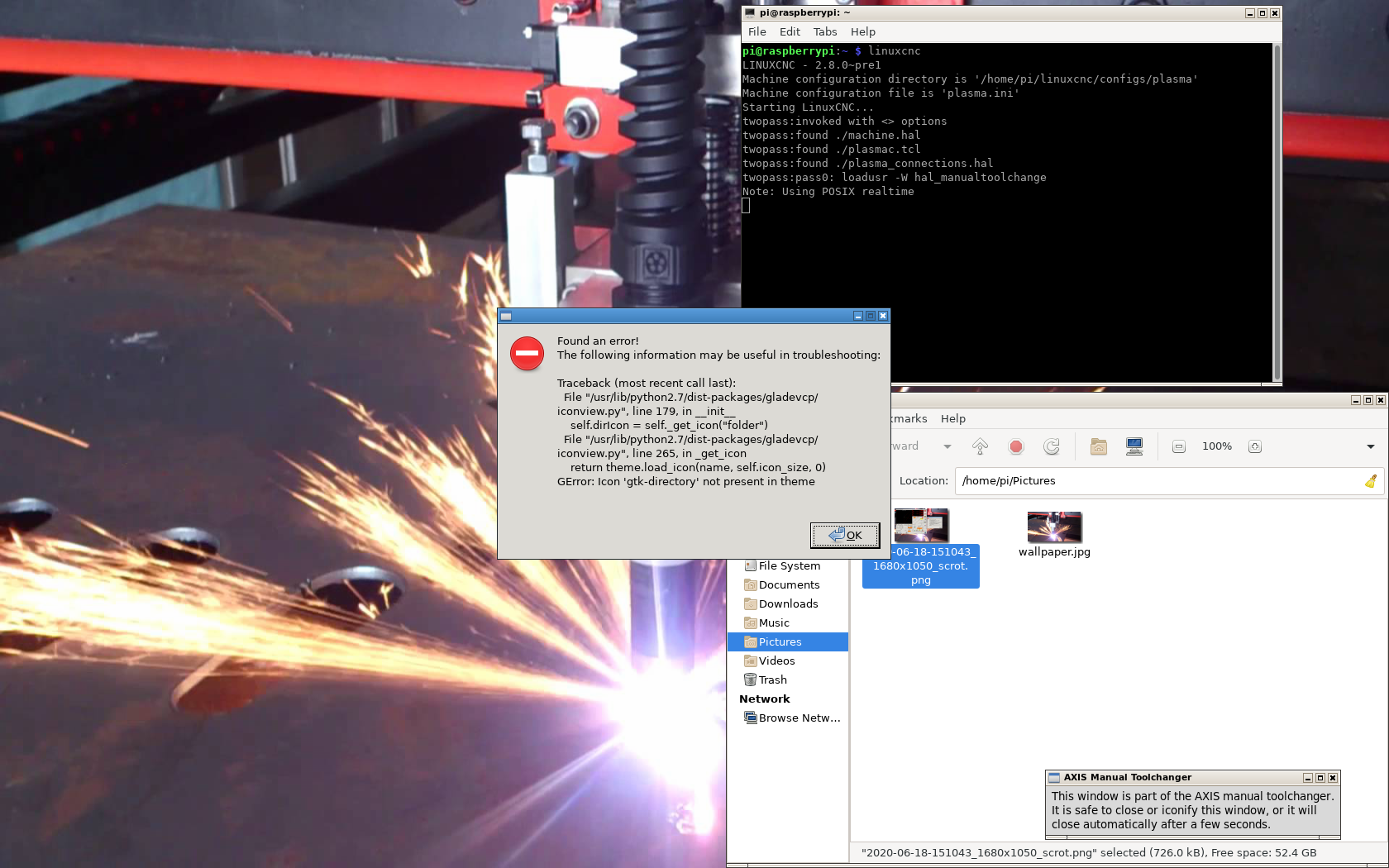Select Documents in sidebar

coord(788,585)
